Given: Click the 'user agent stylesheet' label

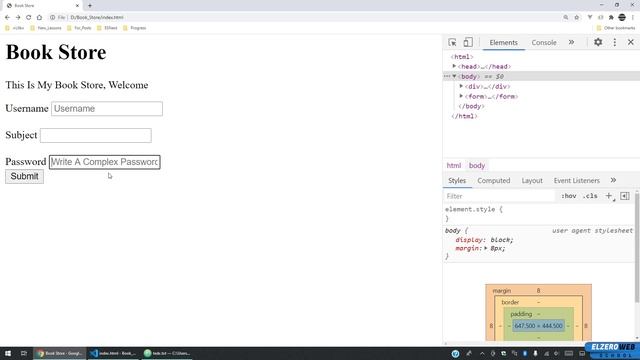Looking at the screenshot, I should pyautogui.click(x=592, y=231).
